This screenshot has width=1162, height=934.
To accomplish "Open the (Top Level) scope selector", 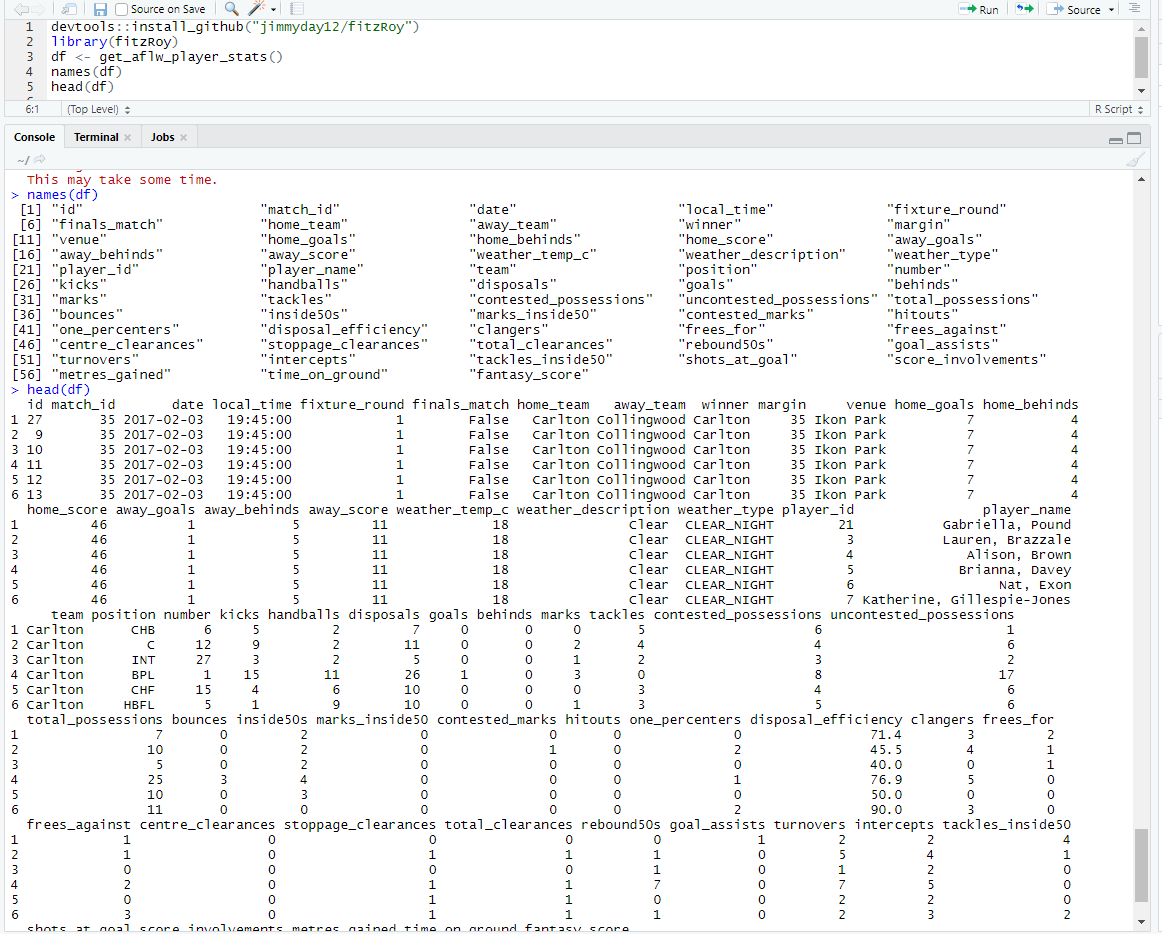I will pos(99,109).
